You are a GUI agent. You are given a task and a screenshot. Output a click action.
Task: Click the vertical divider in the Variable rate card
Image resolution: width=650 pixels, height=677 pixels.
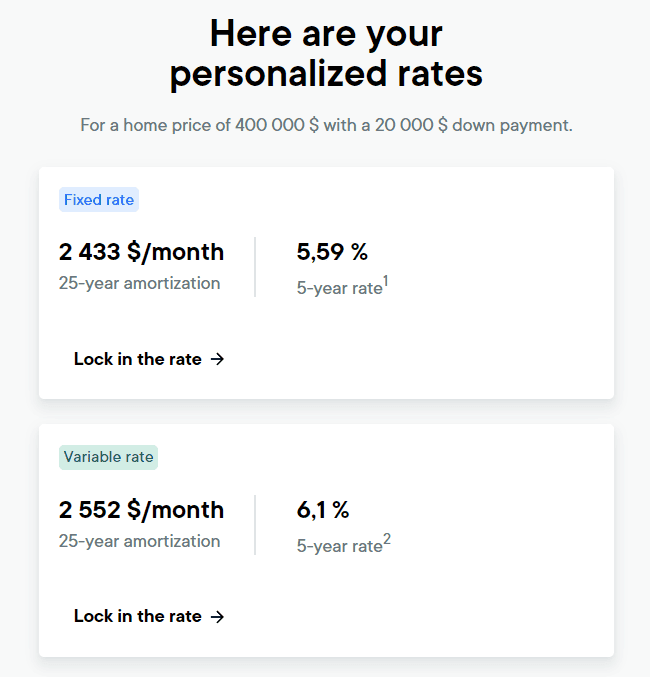pos(255,525)
